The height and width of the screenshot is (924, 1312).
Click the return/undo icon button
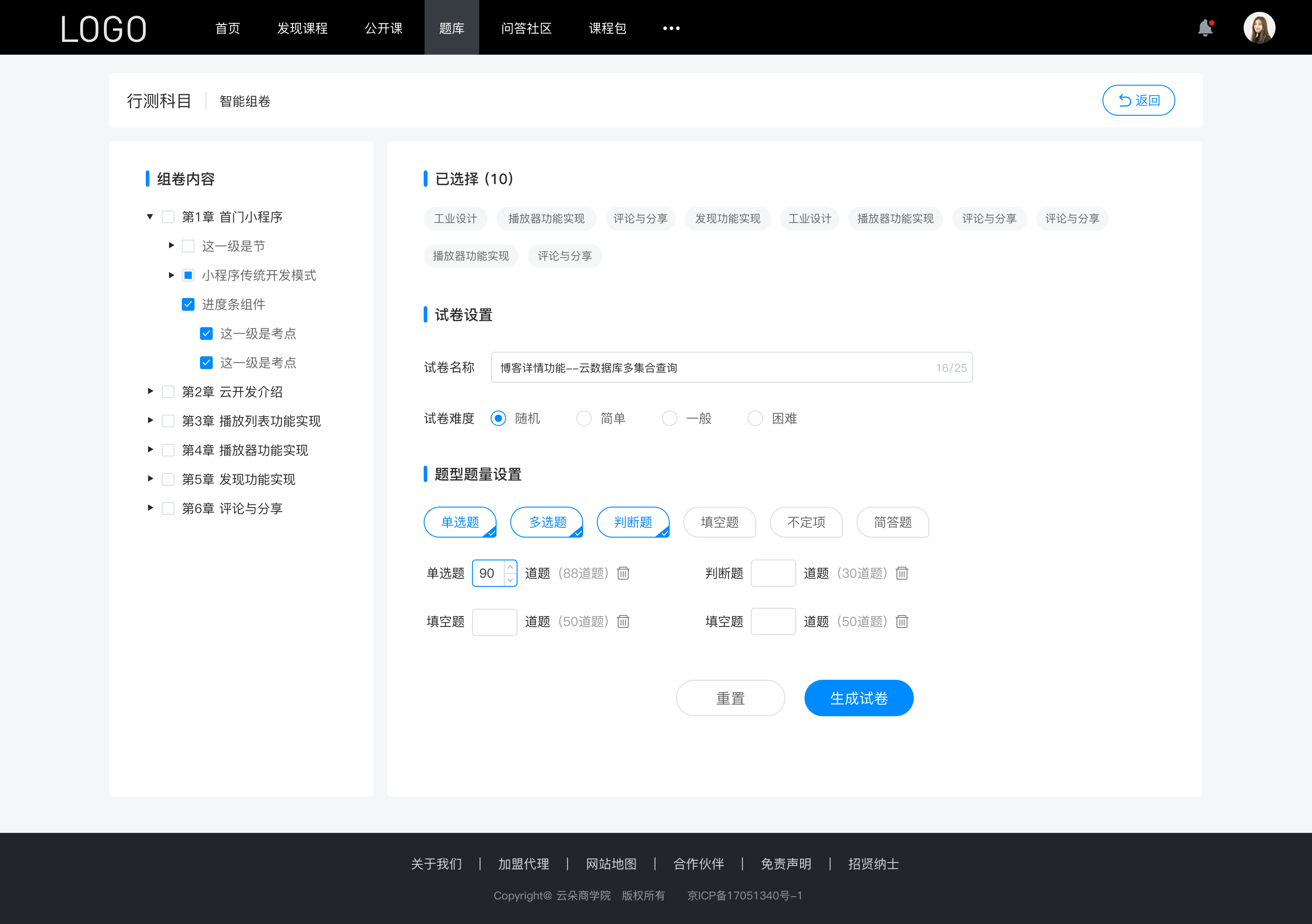[x=1122, y=99]
